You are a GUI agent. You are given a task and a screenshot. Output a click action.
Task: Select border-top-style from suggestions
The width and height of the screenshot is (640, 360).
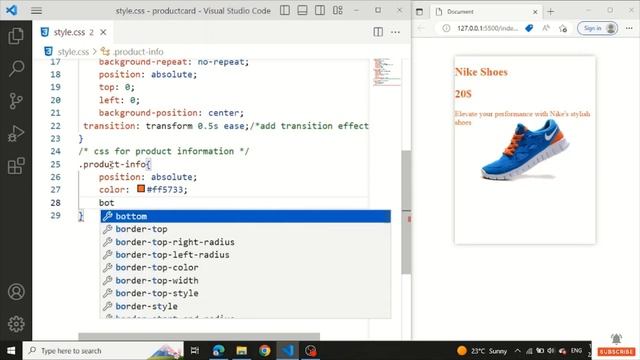(x=246, y=293)
